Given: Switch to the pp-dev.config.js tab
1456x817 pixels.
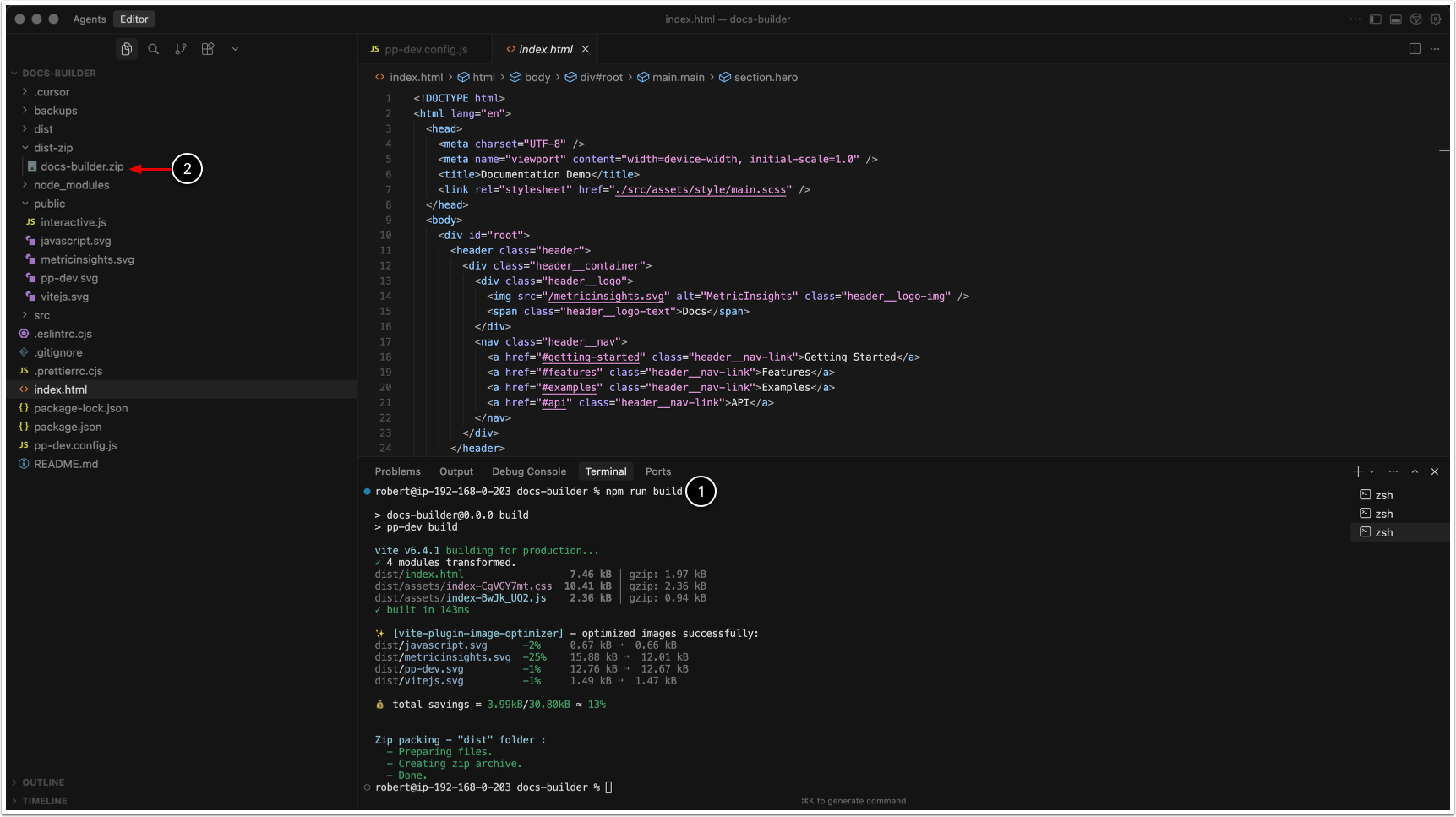Looking at the screenshot, I should pos(425,49).
